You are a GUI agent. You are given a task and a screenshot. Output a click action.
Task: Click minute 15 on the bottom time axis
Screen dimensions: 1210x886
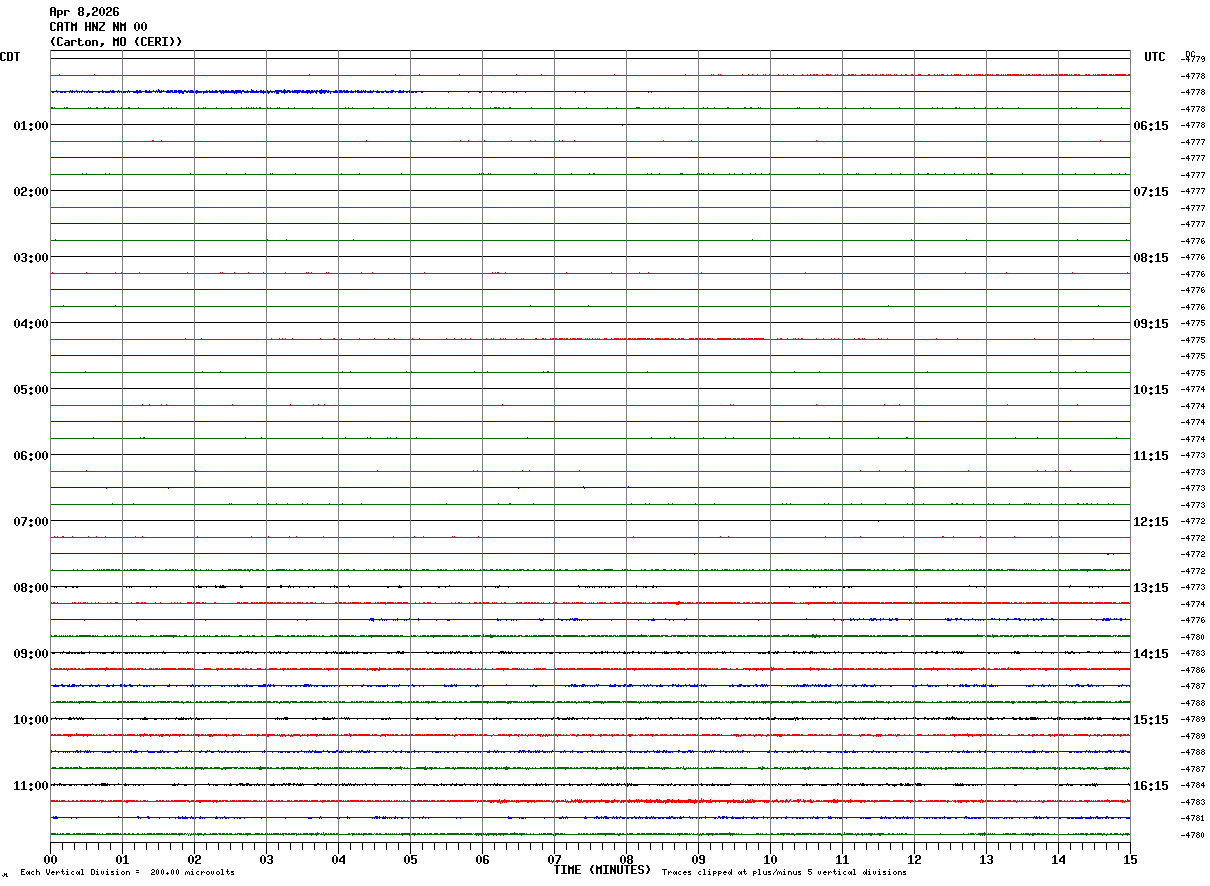pyautogui.click(x=1129, y=859)
